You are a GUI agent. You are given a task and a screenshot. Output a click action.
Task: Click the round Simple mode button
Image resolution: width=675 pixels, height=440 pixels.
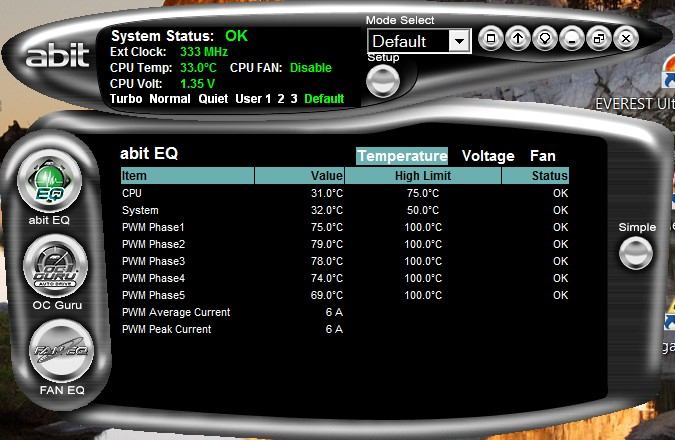click(635, 253)
